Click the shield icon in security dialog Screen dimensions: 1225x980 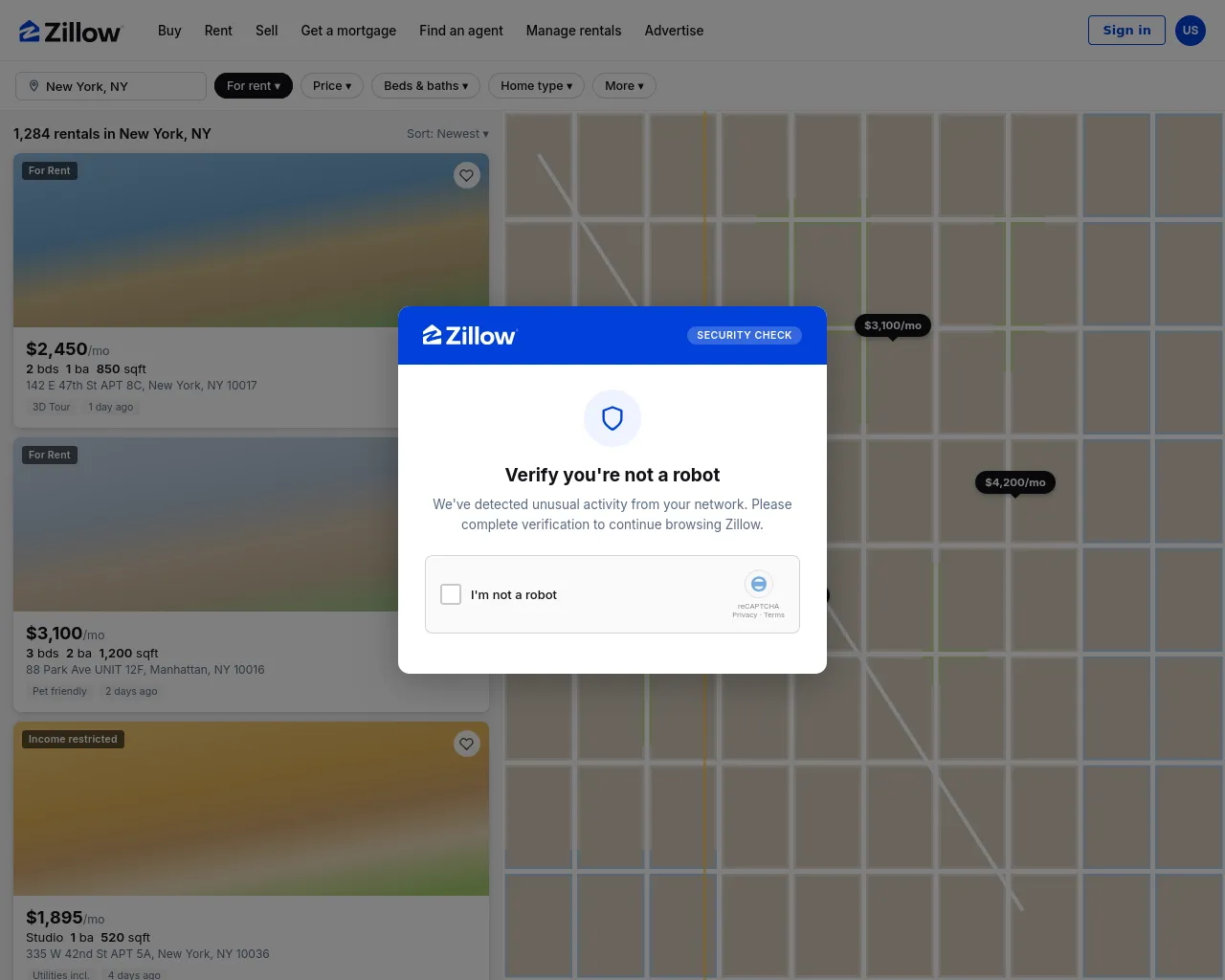[612, 418]
